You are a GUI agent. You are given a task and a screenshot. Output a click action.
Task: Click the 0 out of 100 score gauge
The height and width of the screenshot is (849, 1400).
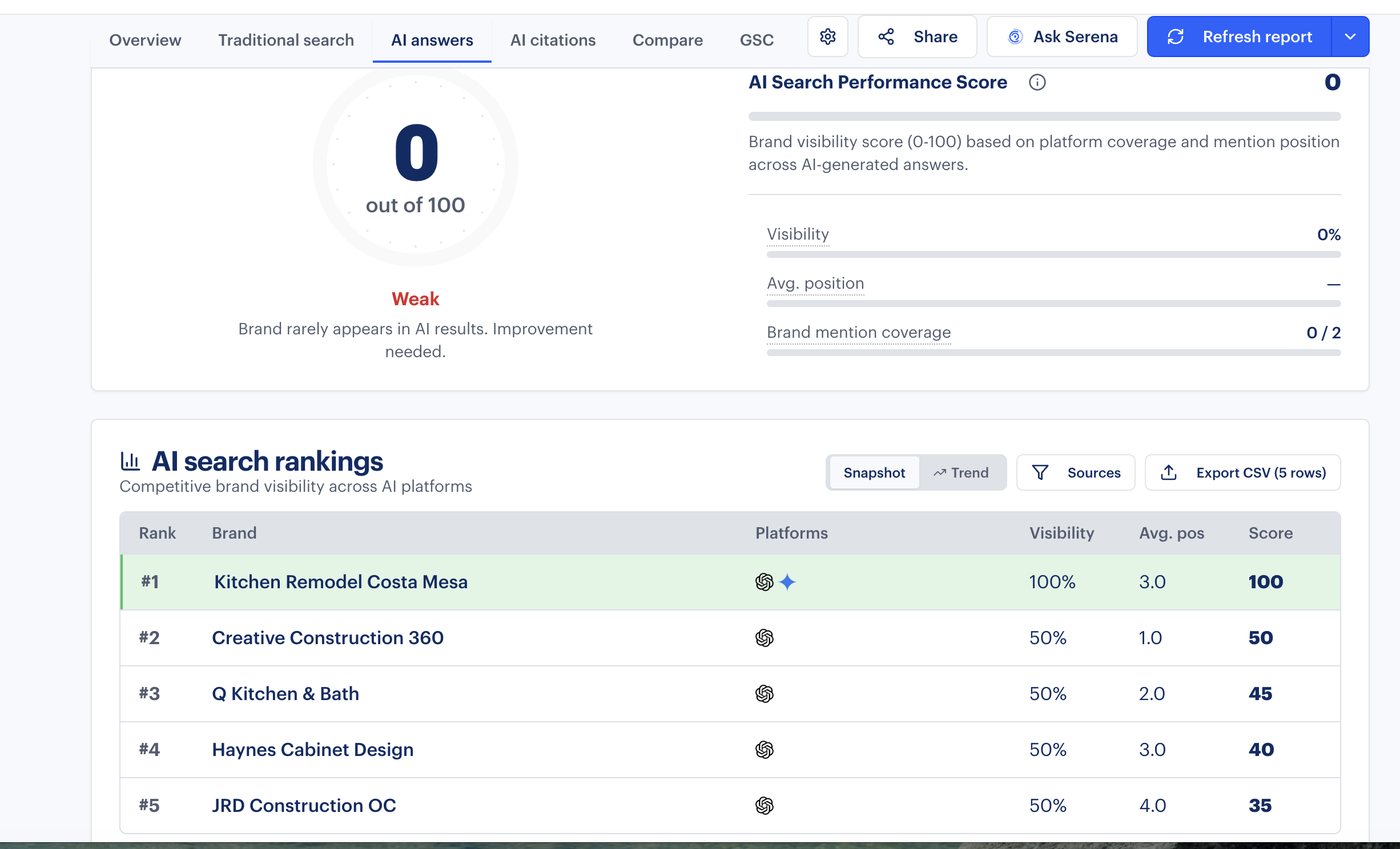[416, 166]
